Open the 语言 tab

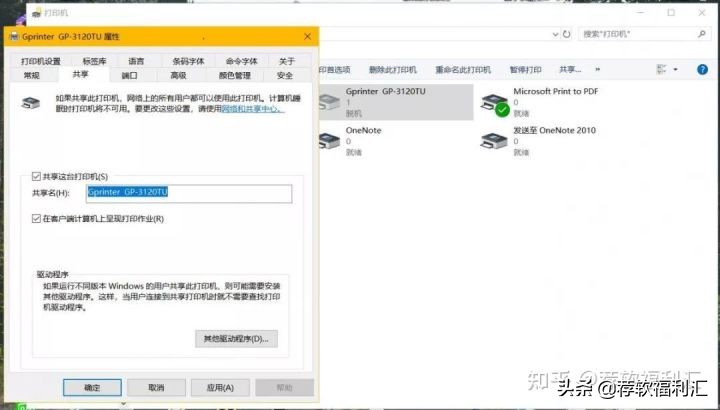136,61
